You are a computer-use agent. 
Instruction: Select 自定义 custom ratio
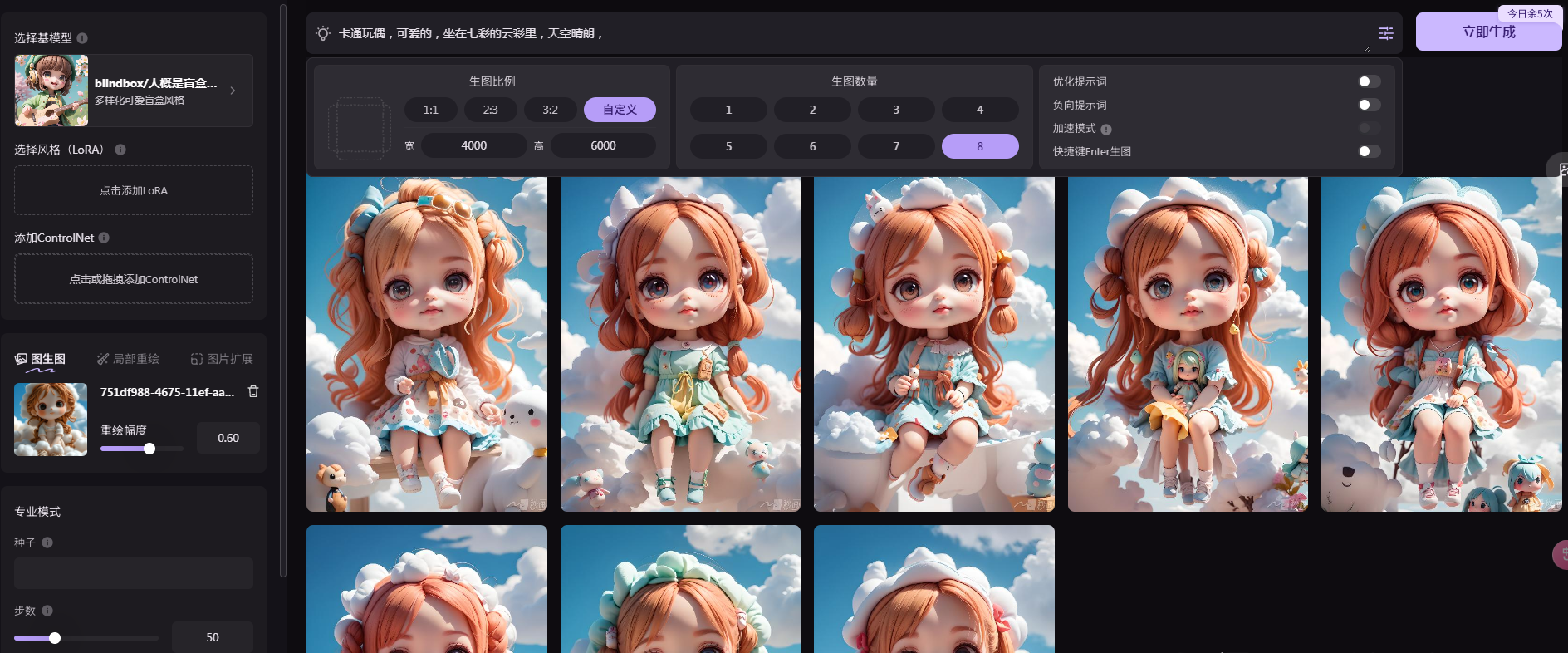point(620,110)
